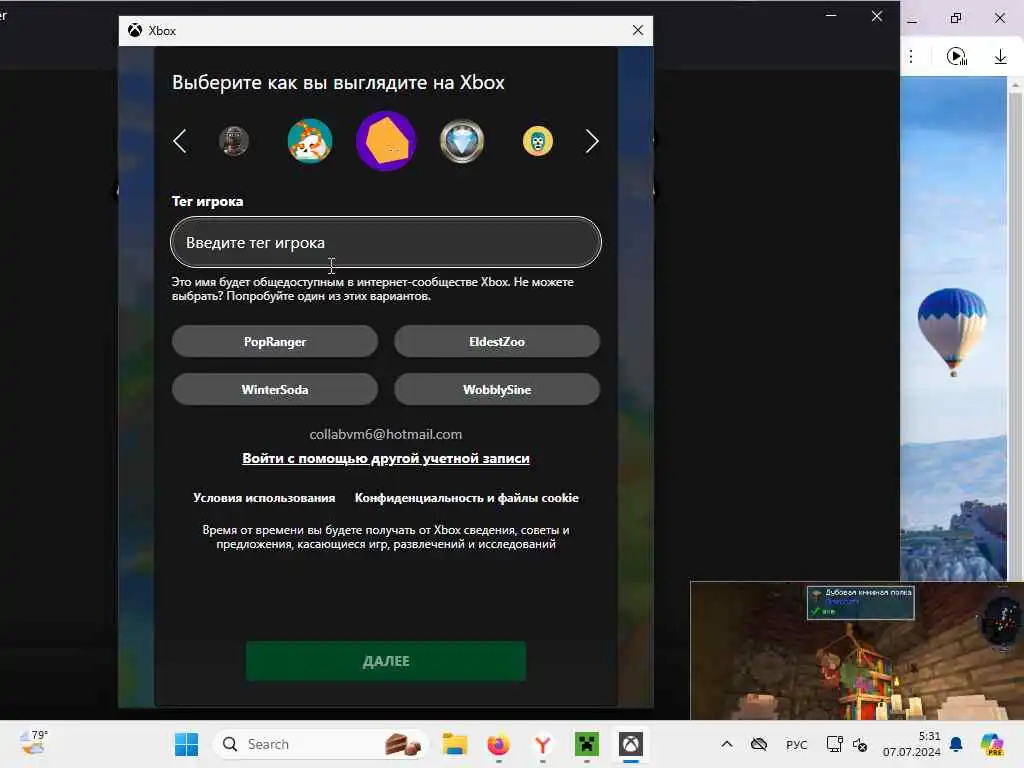Click the chocolate cake search highlight icon
Viewport: 1024px width, 768px height.
point(402,744)
